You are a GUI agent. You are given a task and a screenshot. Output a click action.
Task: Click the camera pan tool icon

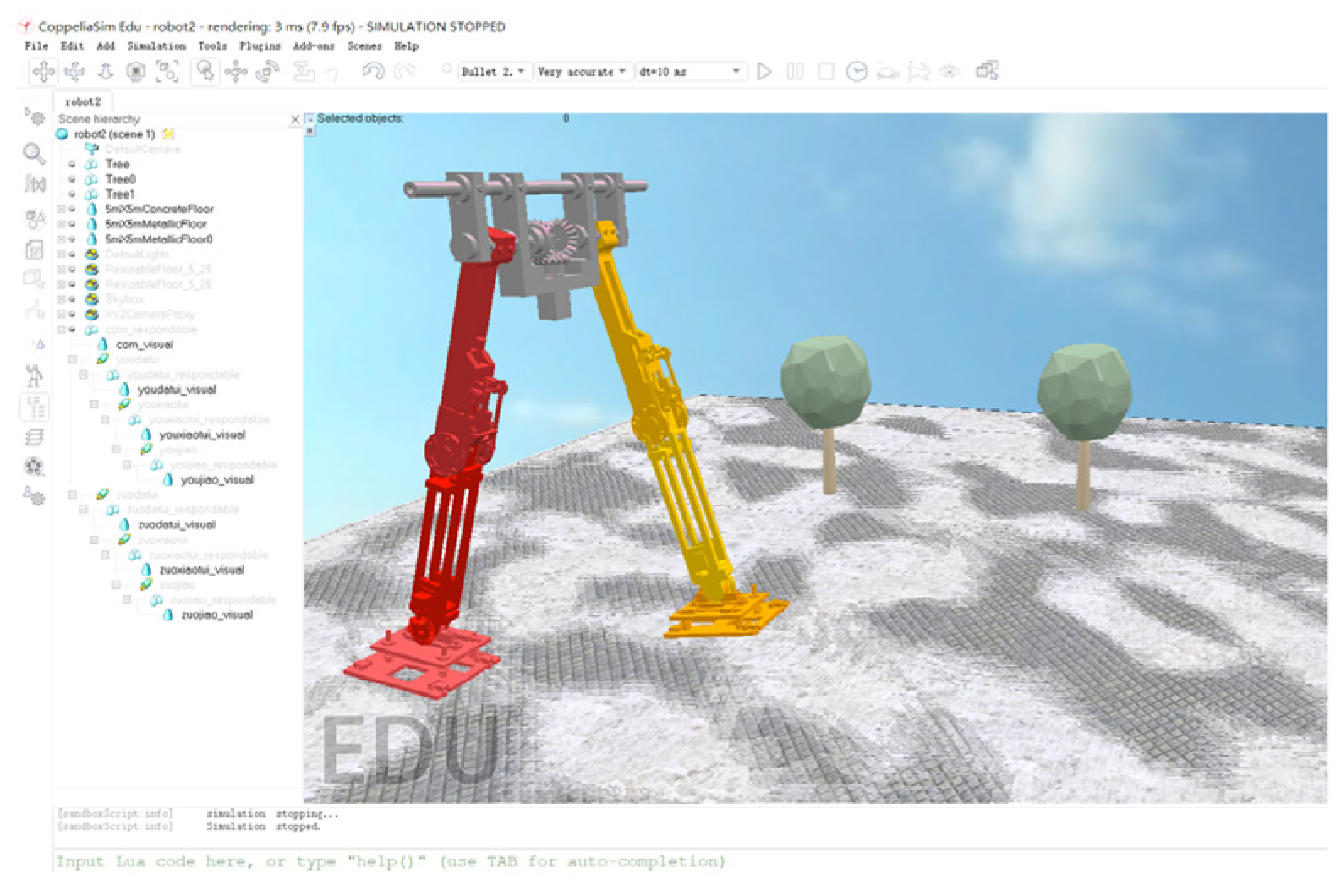[x=43, y=72]
